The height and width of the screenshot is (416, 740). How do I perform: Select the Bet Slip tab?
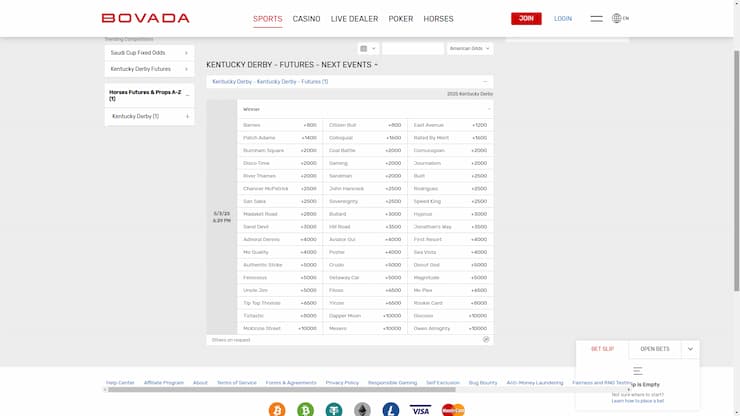tap(602, 349)
